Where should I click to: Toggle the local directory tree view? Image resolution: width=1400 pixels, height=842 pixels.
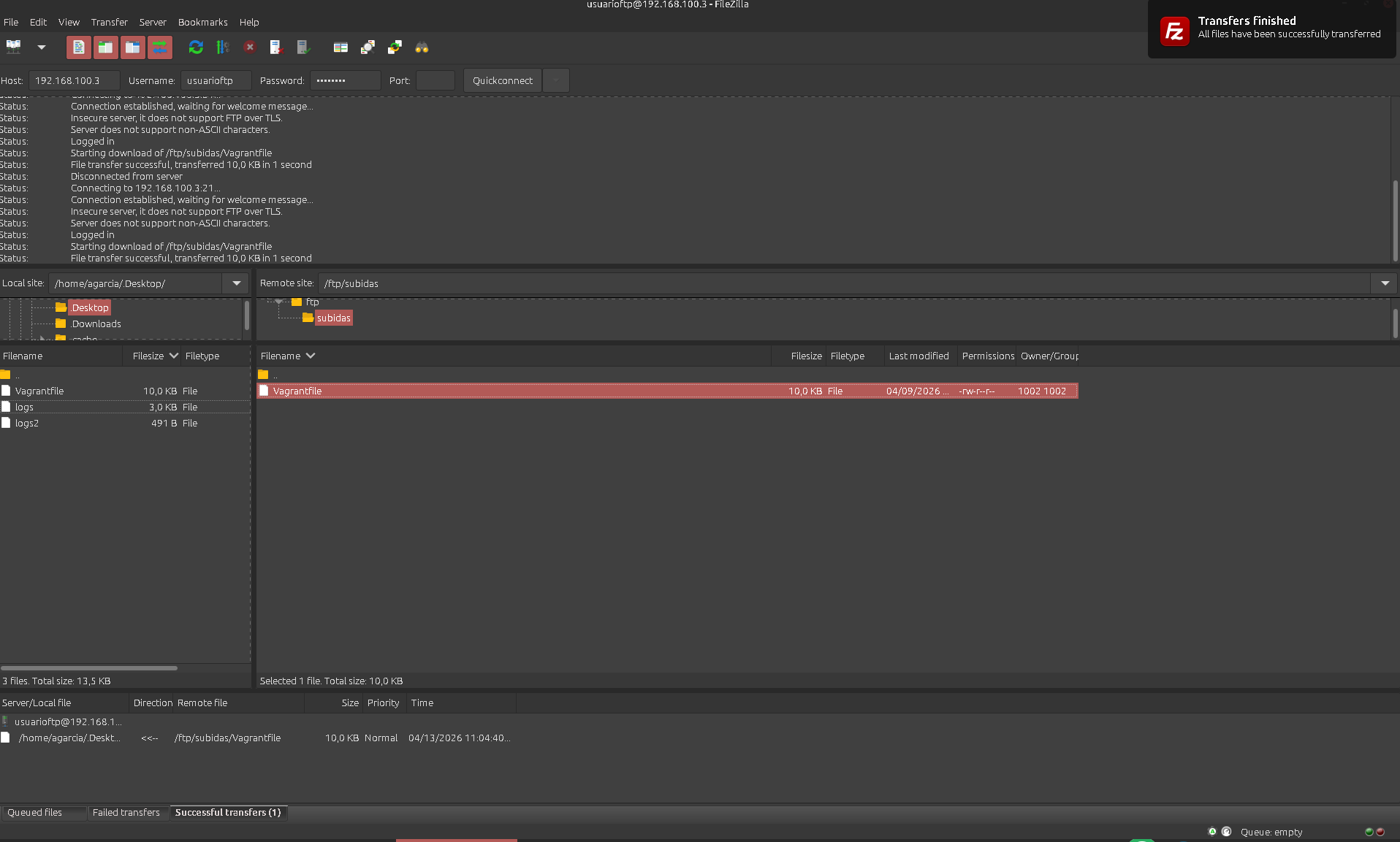point(106,47)
